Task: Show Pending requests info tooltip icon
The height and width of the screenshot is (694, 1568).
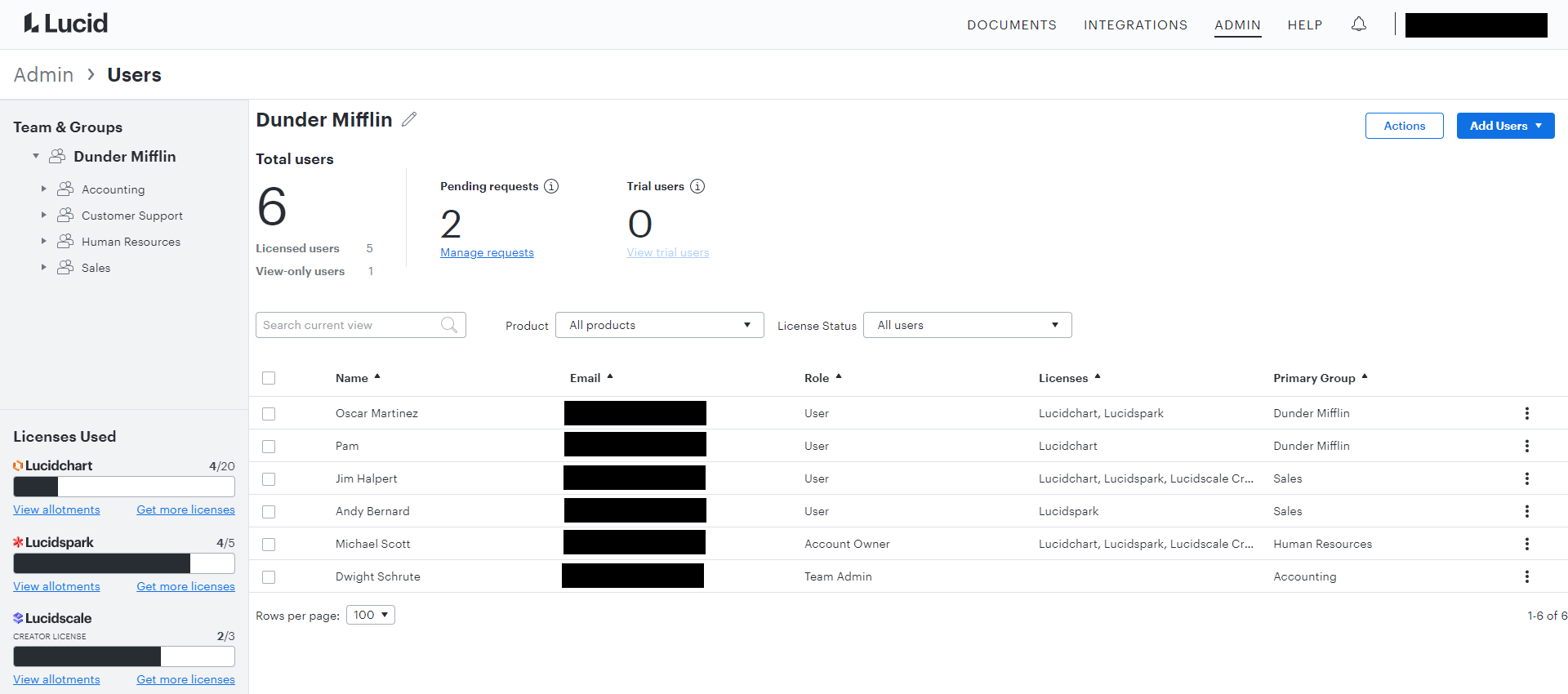Action: [551, 186]
